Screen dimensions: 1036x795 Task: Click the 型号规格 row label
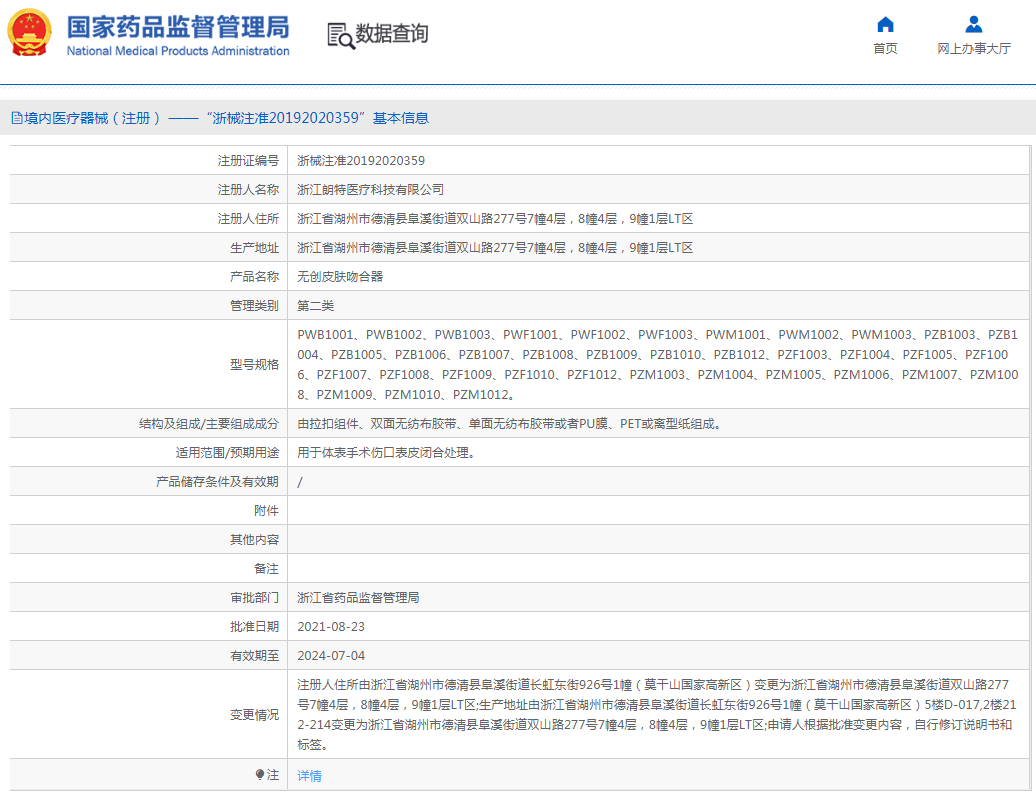pos(254,365)
